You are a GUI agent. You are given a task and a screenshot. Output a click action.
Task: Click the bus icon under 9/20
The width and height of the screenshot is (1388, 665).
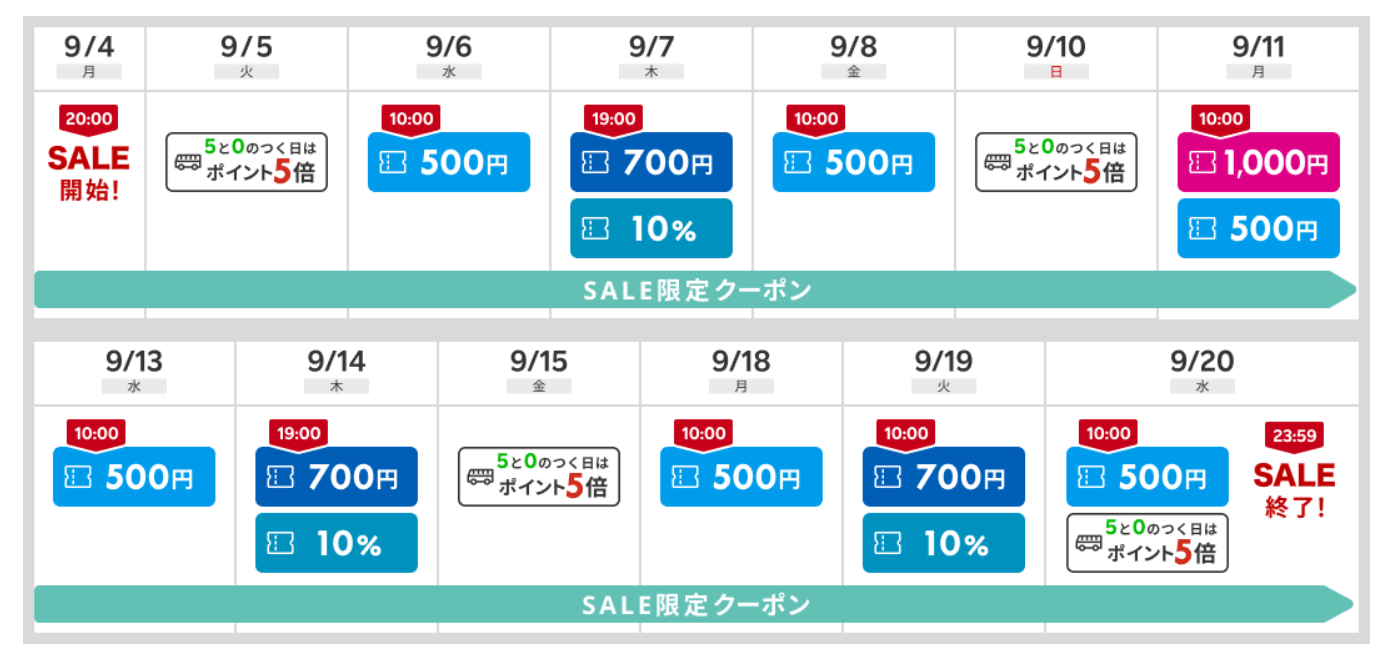tap(1088, 543)
